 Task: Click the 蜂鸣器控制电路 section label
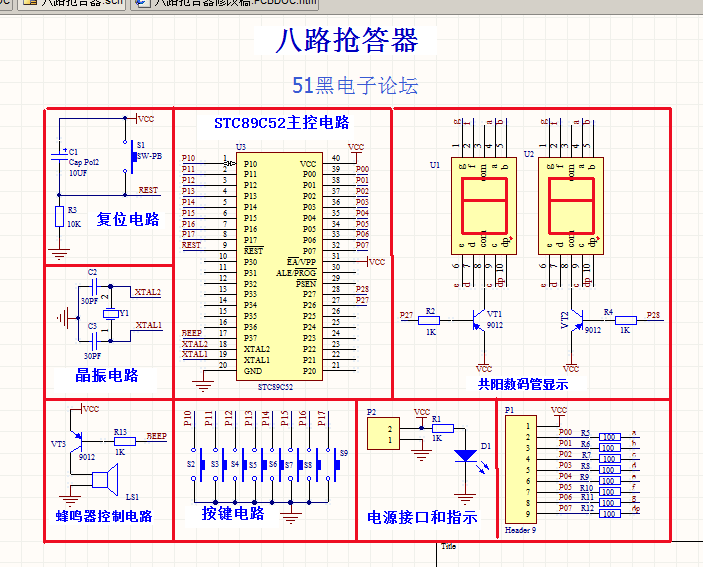pyautogui.click(x=104, y=516)
